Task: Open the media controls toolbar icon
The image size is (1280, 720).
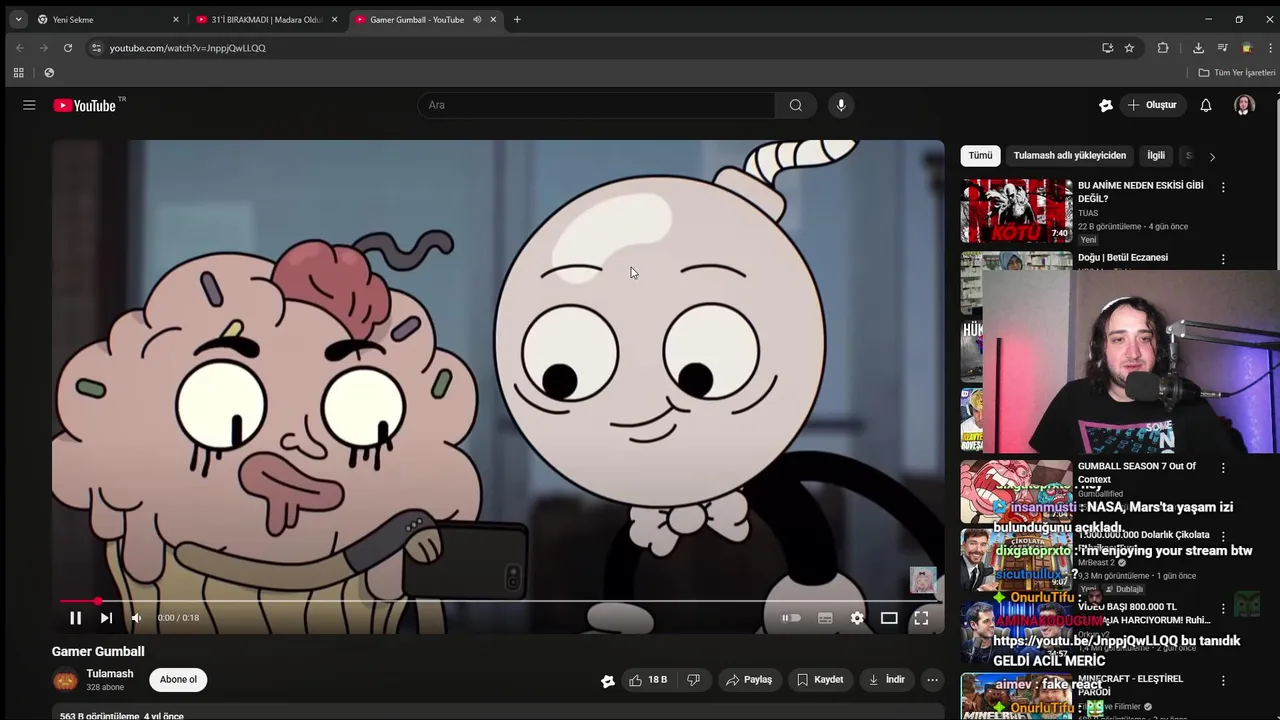Action: coord(1222,47)
